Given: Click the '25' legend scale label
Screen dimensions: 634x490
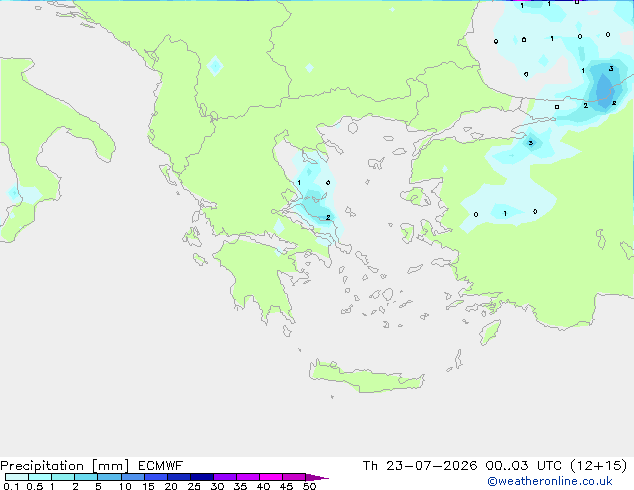Looking at the screenshot, I should point(194,486).
